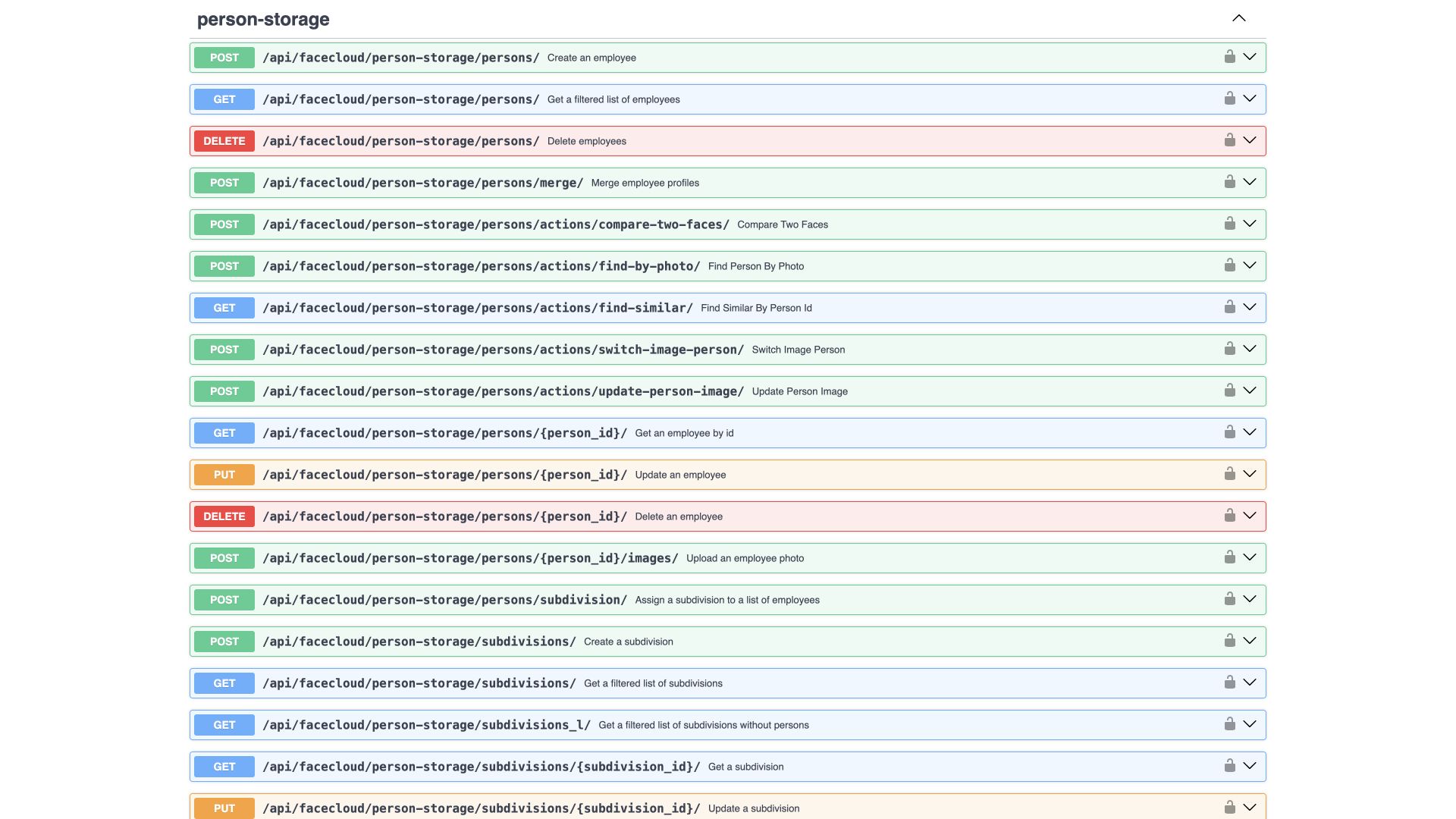Click the lock icon for Find Similar By Person Id
Viewport: 1456px width, 819px height.
click(1229, 307)
